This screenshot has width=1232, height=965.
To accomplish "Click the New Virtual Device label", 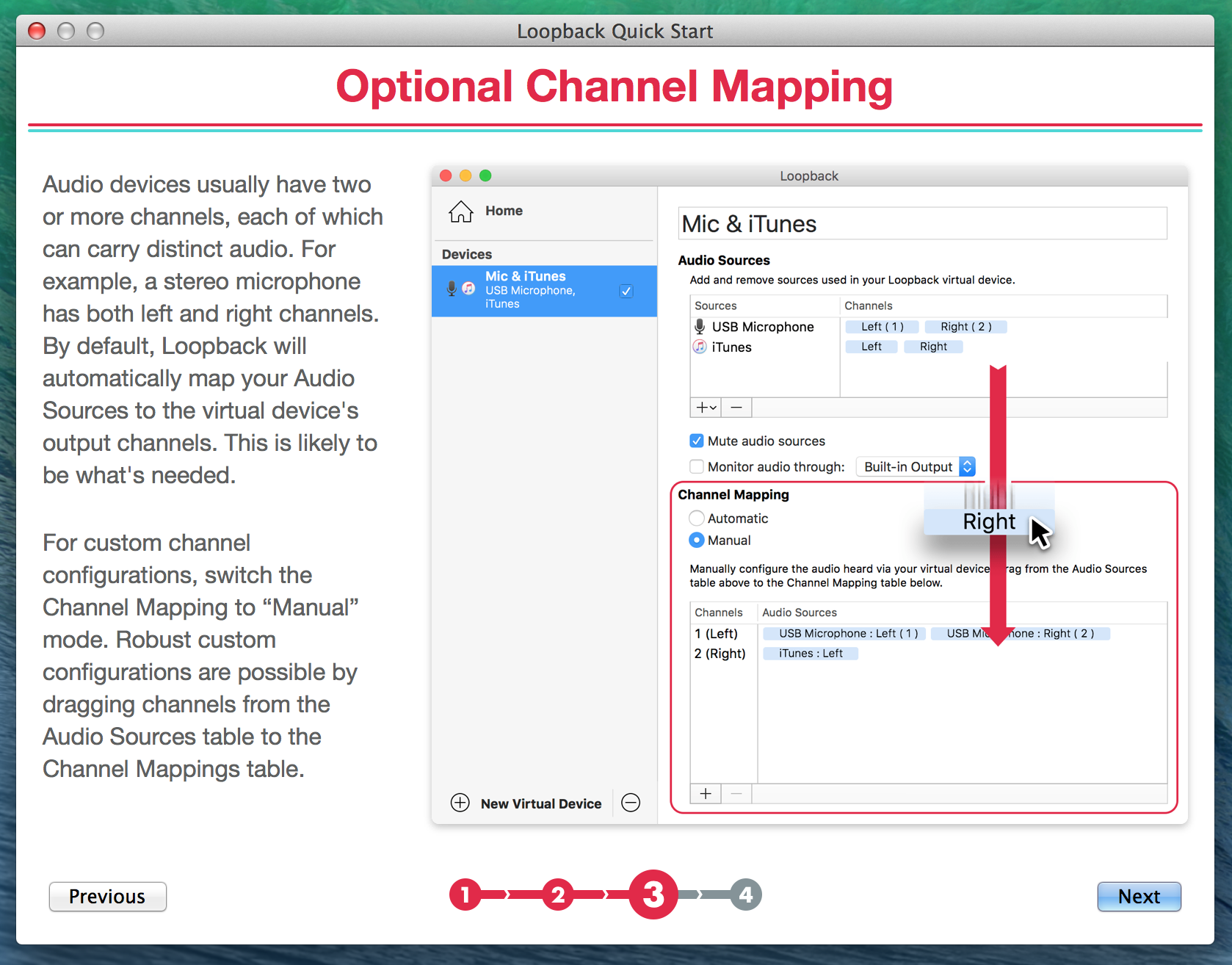I will [541, 803].
